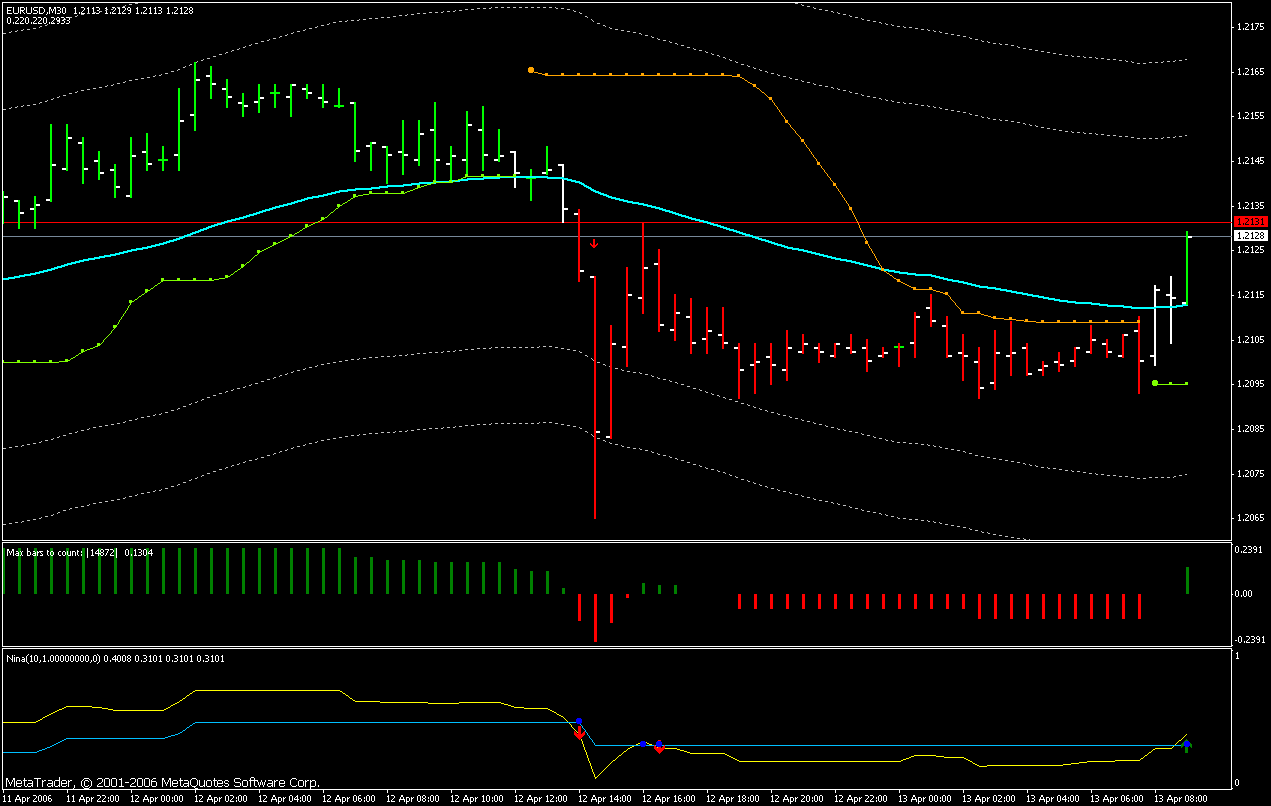1271x806 pixels.
Task: Click the 1.2155 price axis label
Action: pos(1250,116)
